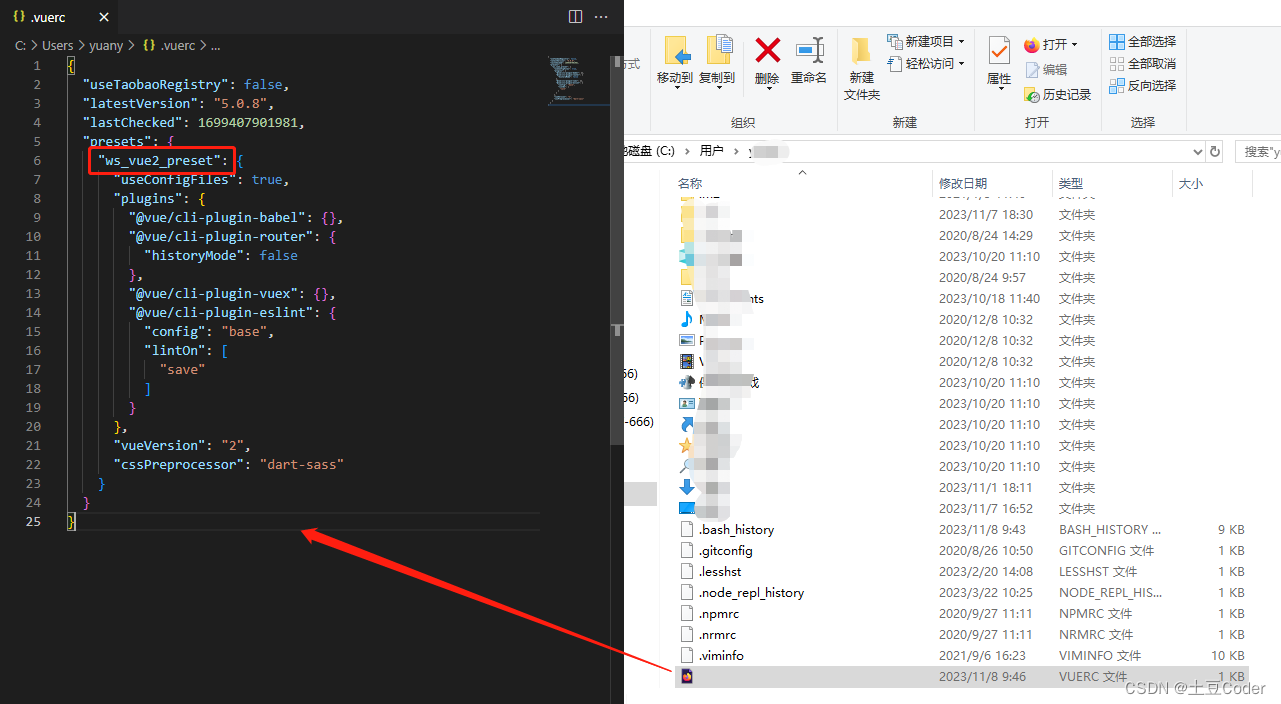Screen dimensions: 1281x704
Task: Click the VUERC file icon in the highlighted row
Action: pyautogui.click(x=687, y=676)
